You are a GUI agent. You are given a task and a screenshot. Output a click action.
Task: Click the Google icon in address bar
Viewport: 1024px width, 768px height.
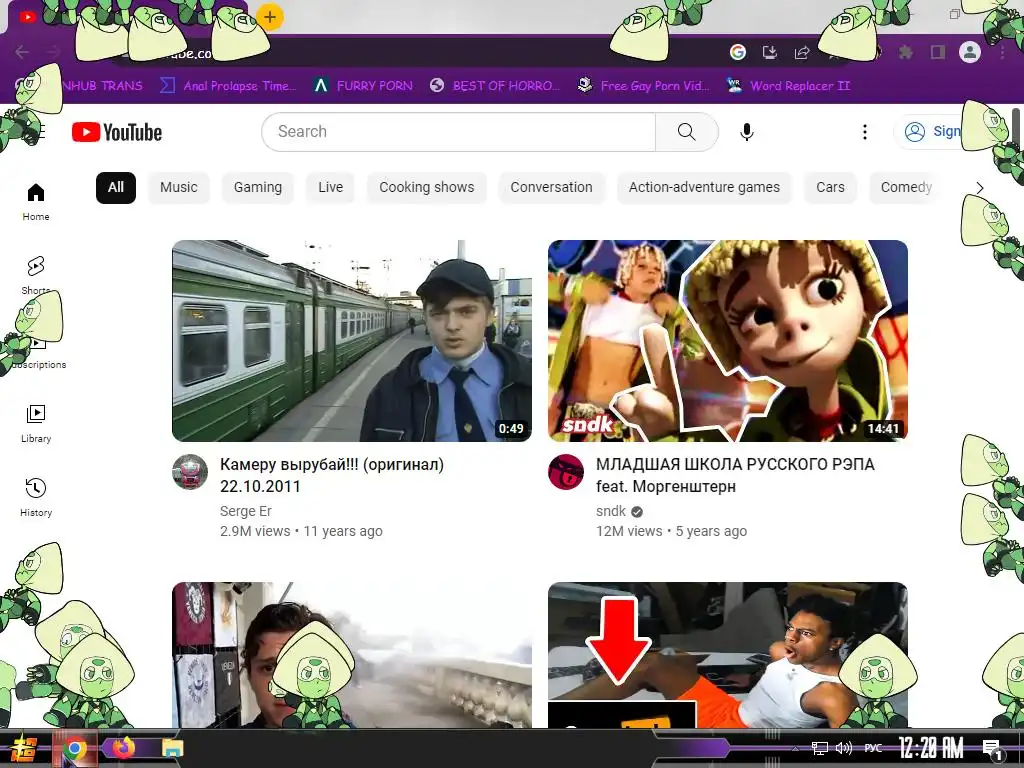point(737,52)
